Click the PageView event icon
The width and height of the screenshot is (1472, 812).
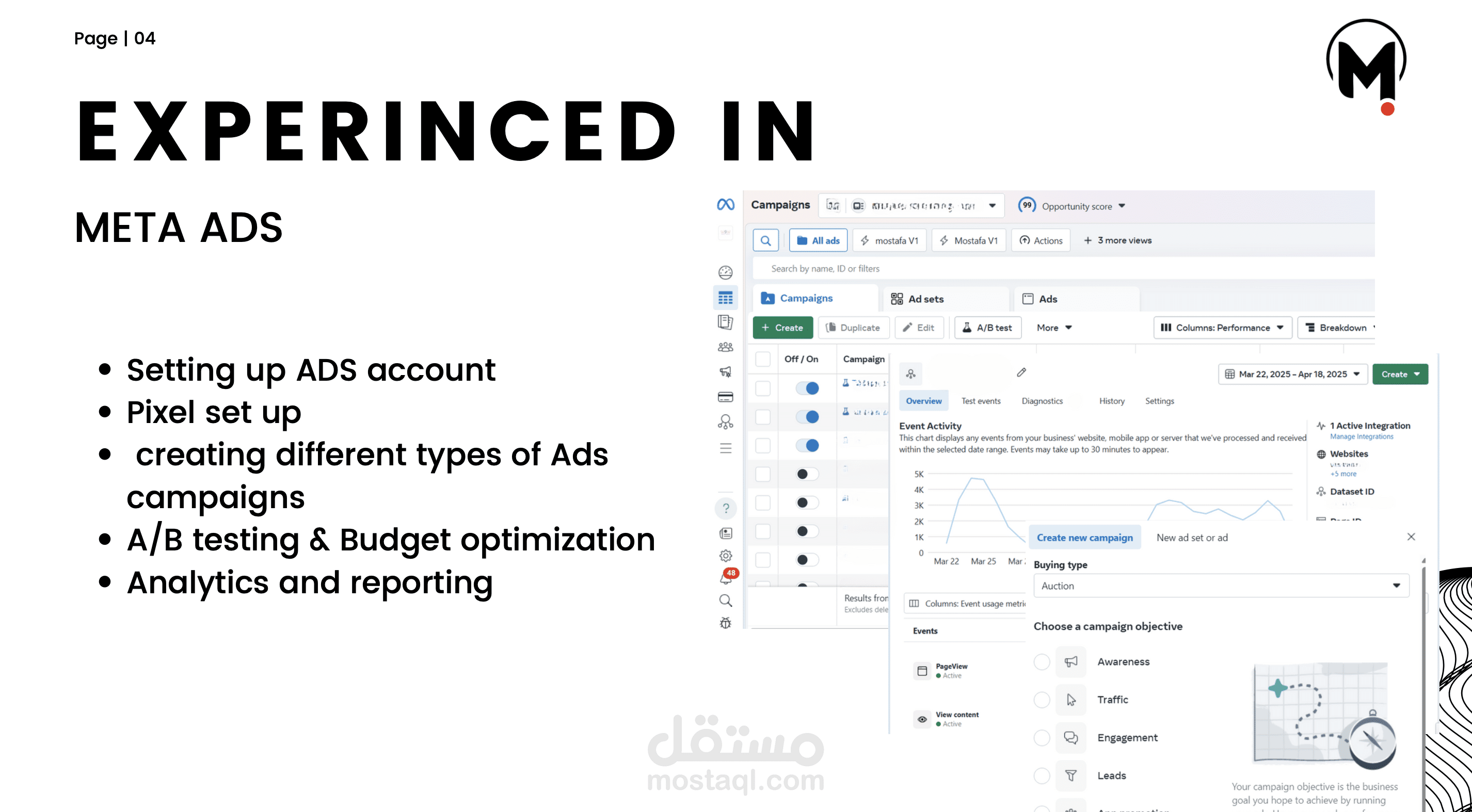point(922,670)
